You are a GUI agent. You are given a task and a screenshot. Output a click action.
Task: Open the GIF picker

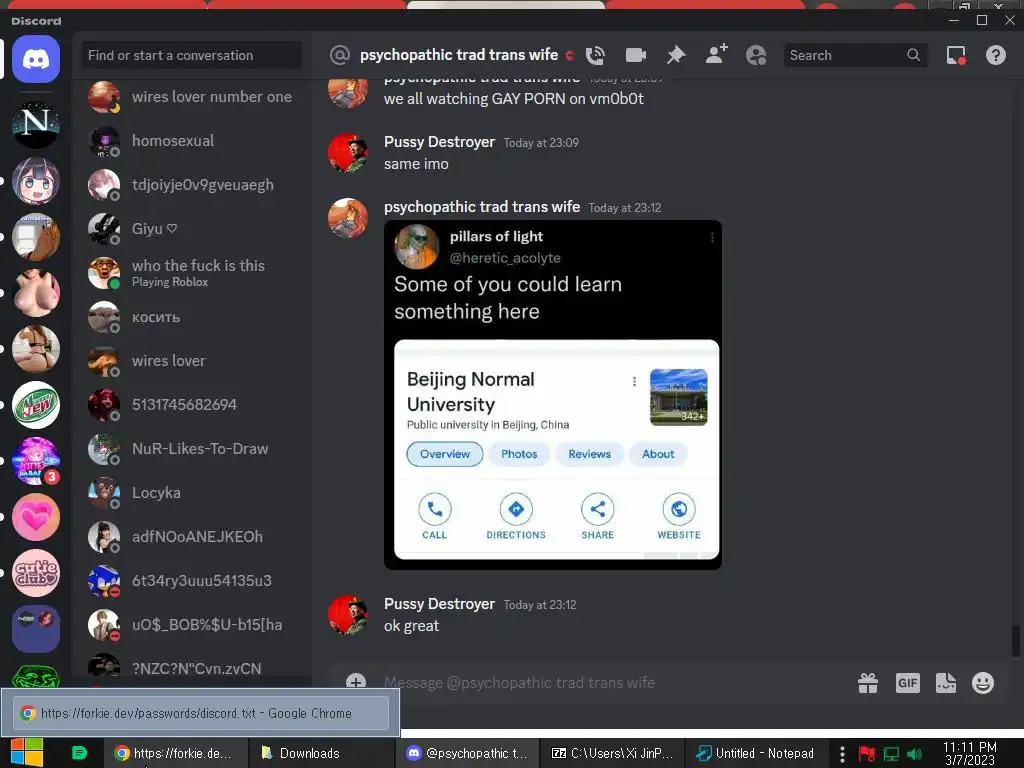907,683
